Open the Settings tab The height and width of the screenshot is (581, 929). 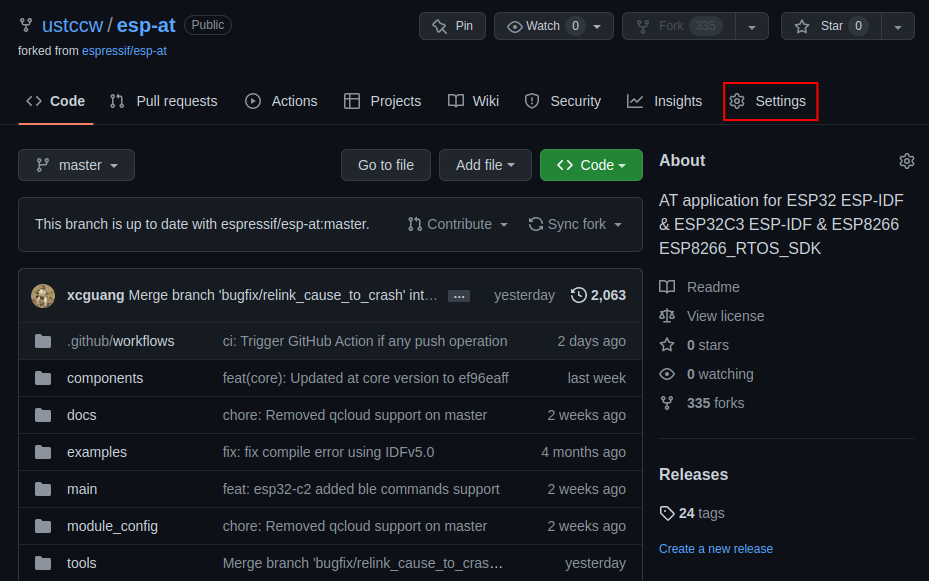point(770,101)
